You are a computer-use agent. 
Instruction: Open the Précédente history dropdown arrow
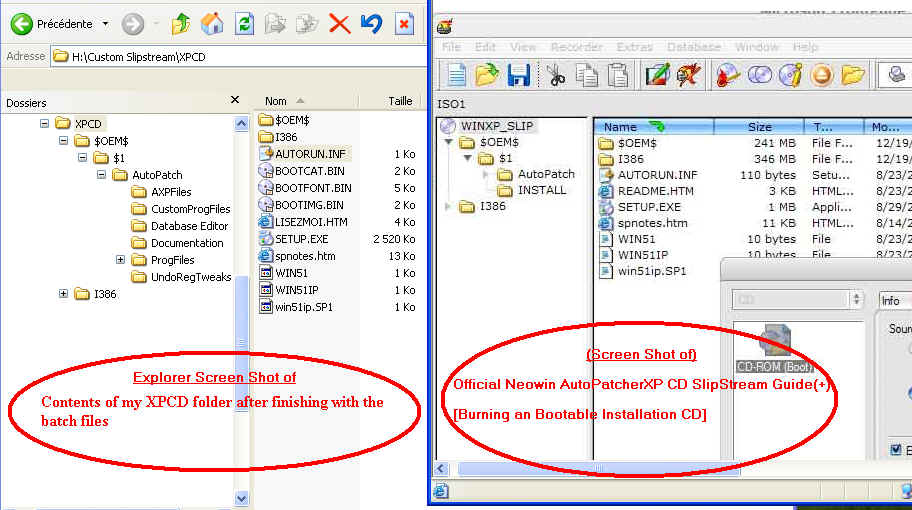[105, 24]
